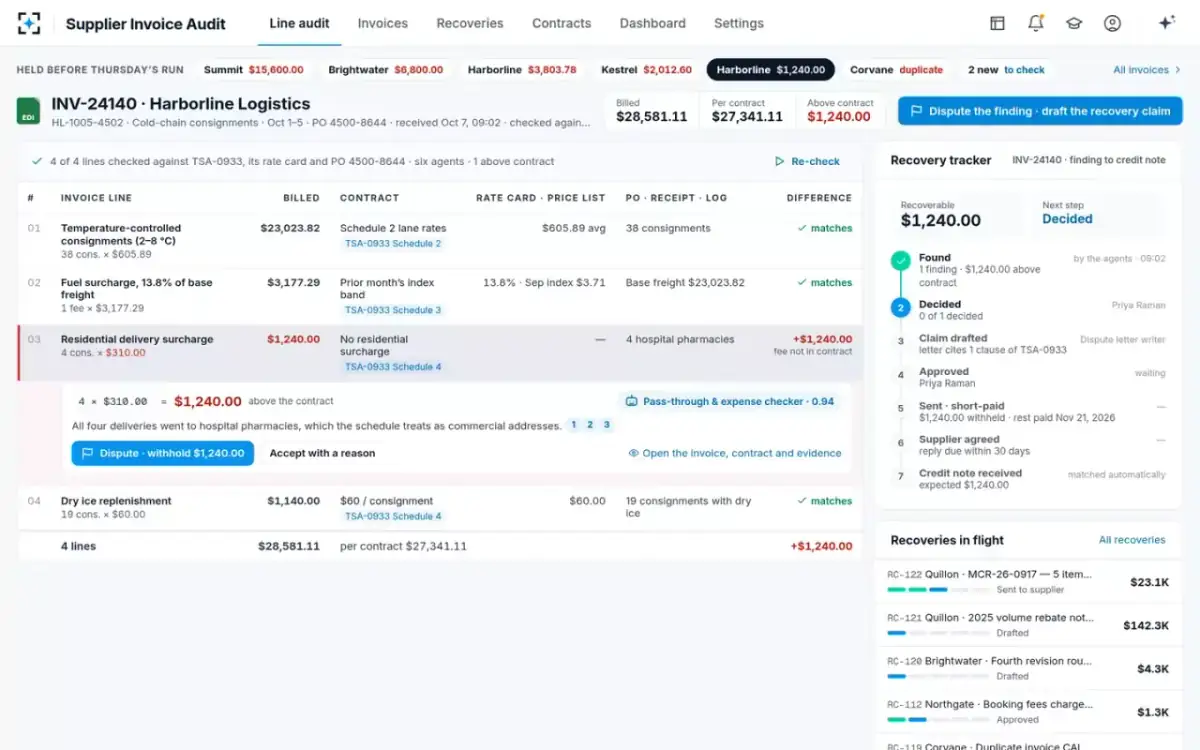Select the Corvane duplicate invoice pill
This screenshot has height=750, width=1200.
click(x=896, y=70)
